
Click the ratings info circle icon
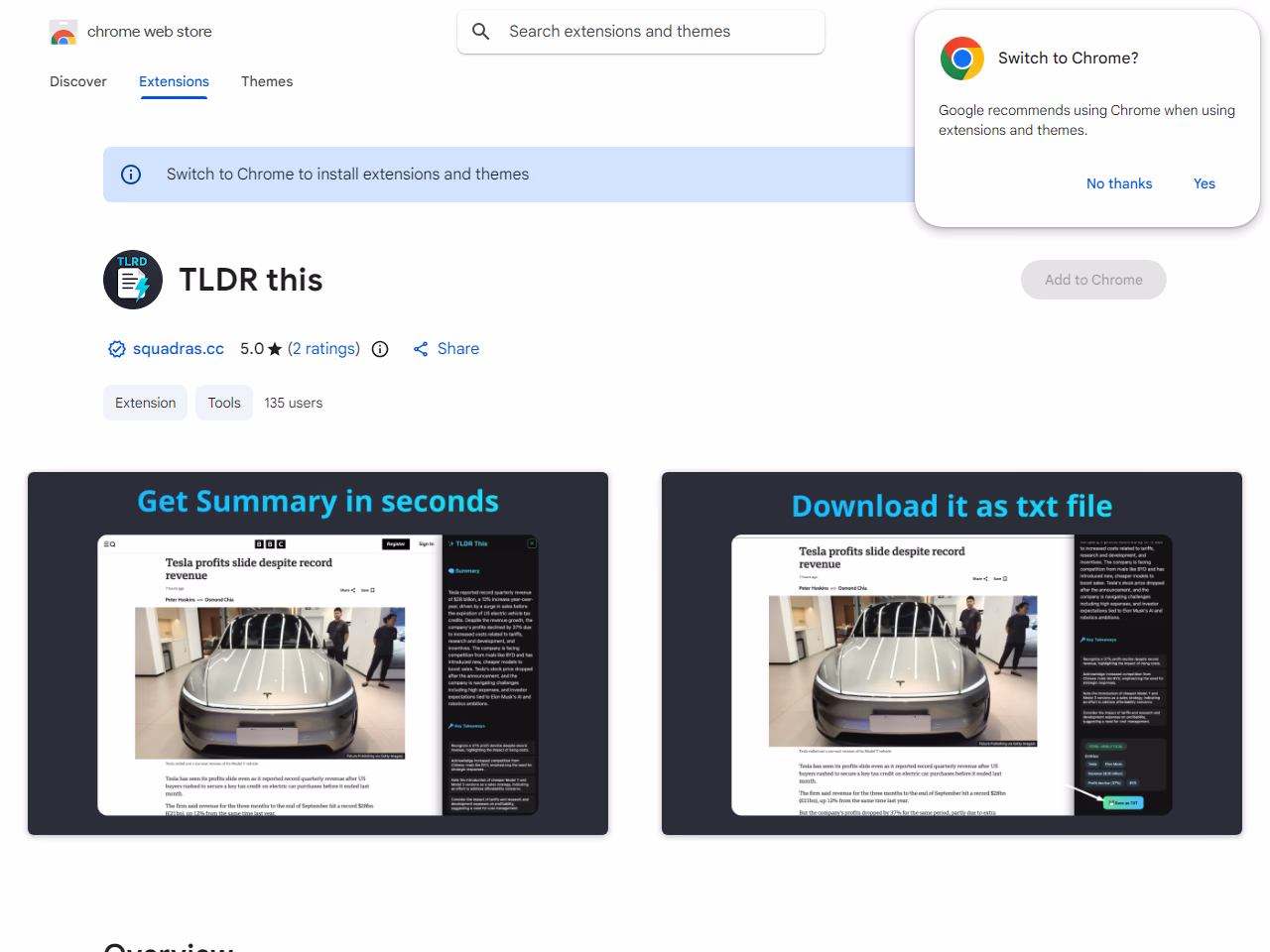(x=380, y=349)
